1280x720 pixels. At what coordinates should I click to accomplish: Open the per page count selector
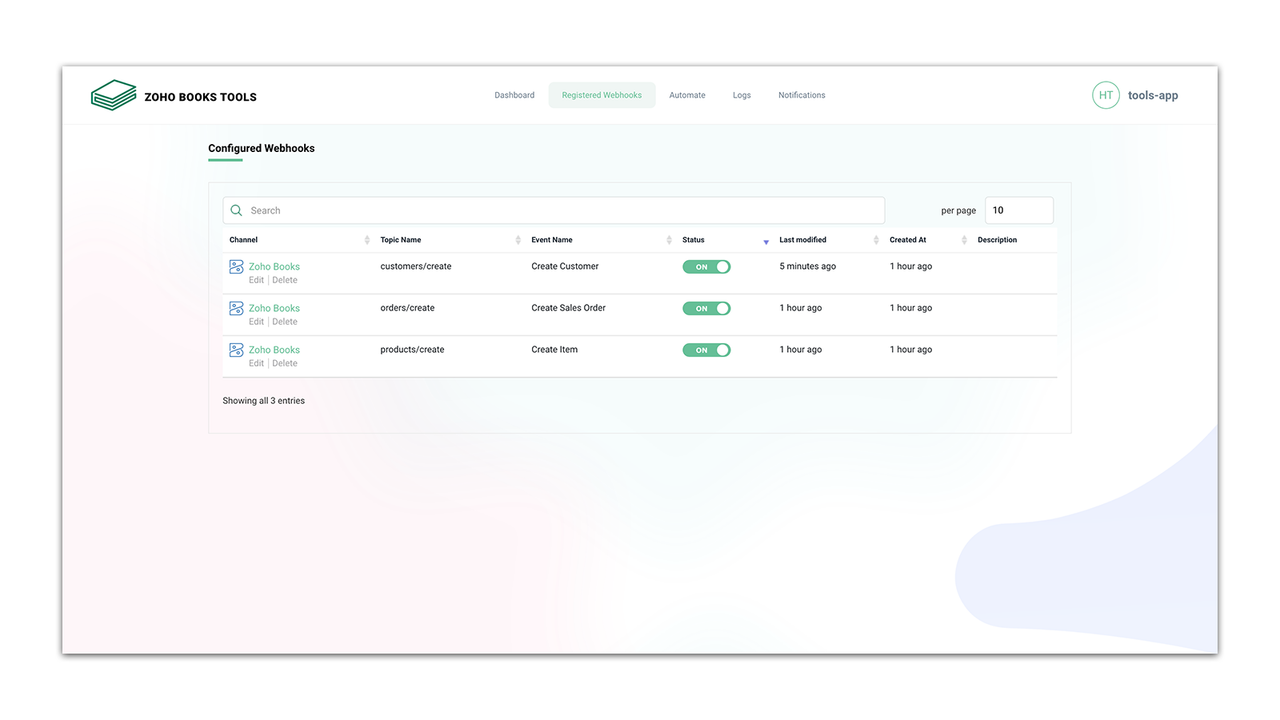(x=1019, y=210)
